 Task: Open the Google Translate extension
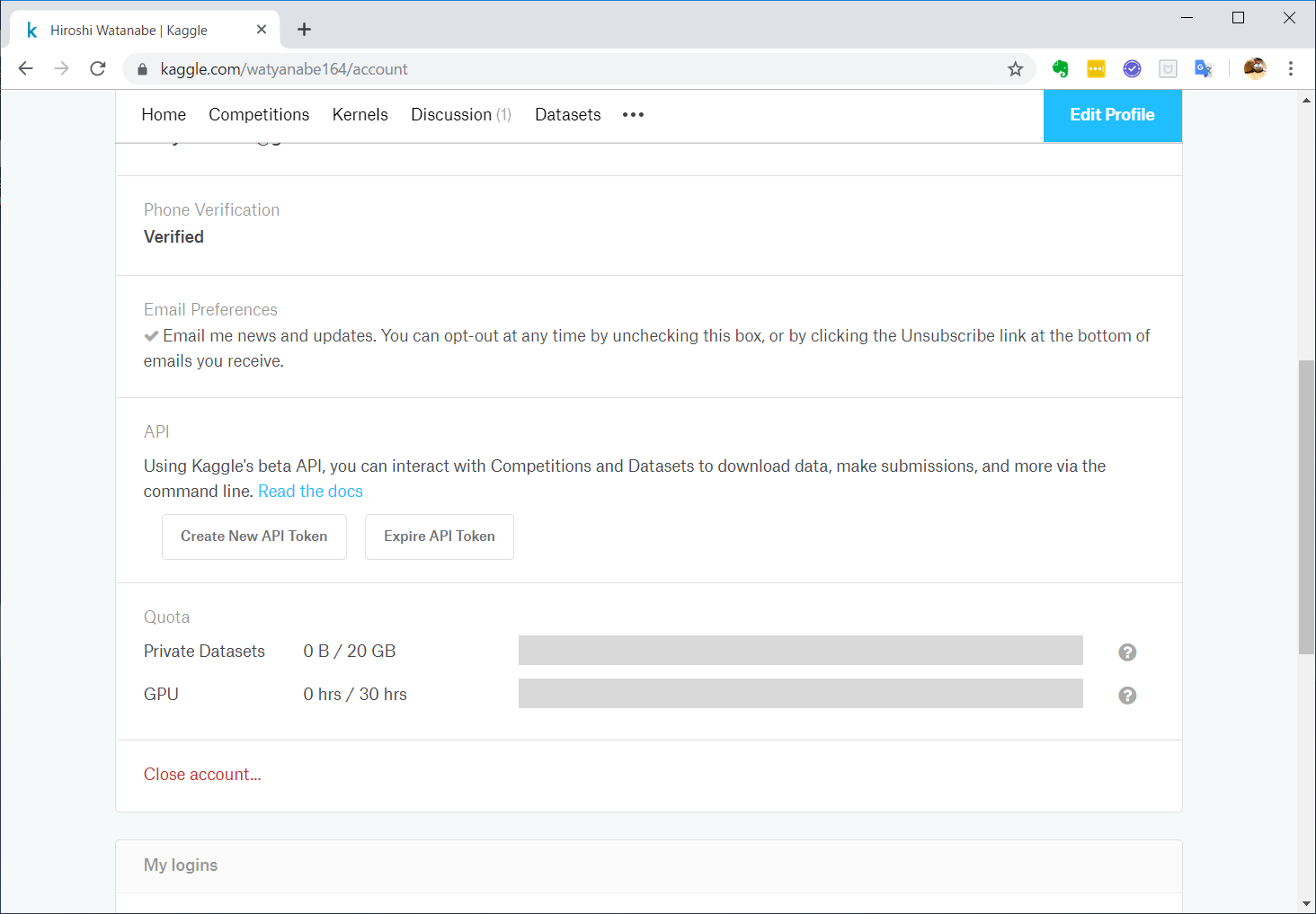1204,68
